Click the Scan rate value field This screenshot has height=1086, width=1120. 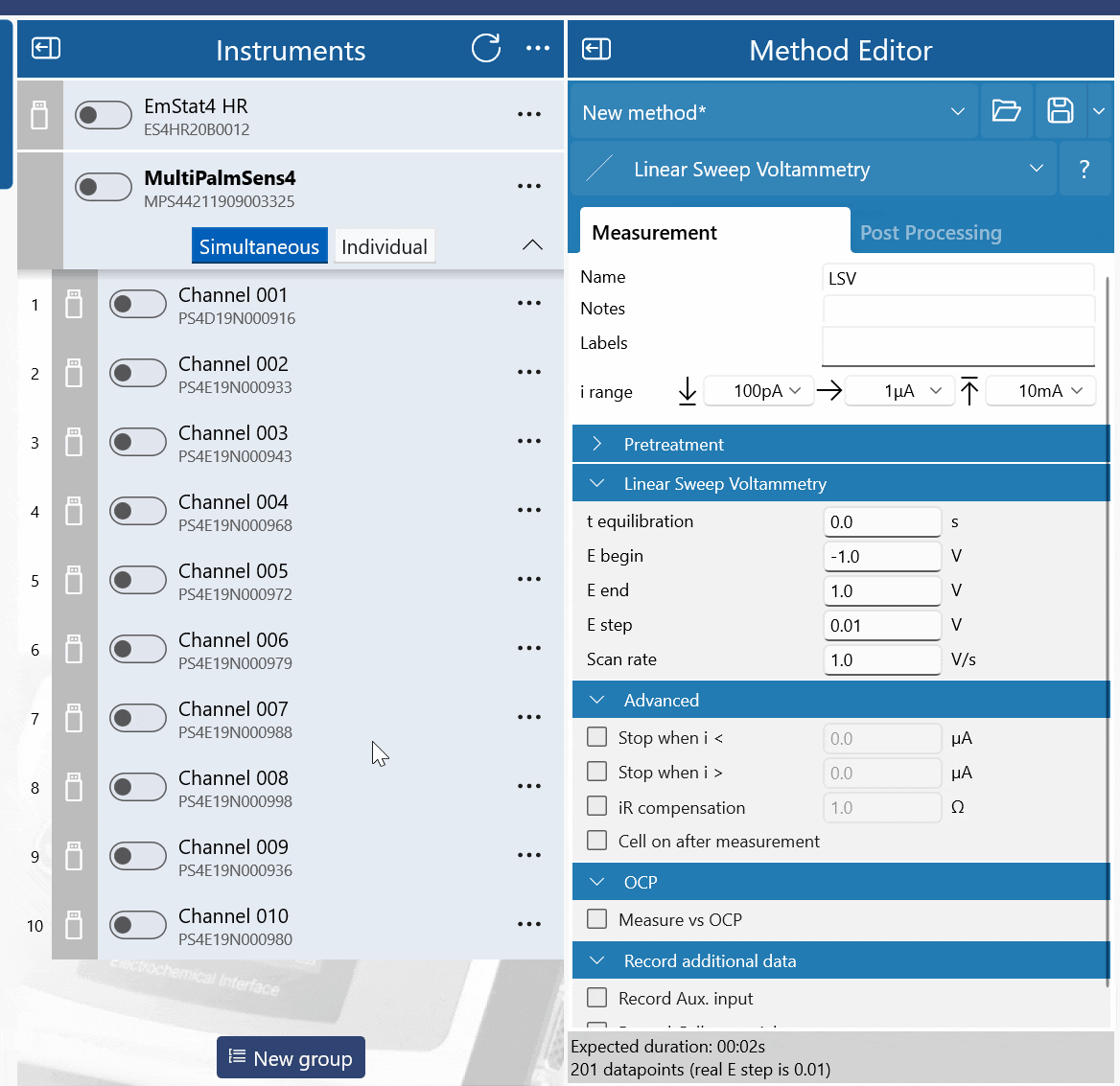[x=882, y=659]
